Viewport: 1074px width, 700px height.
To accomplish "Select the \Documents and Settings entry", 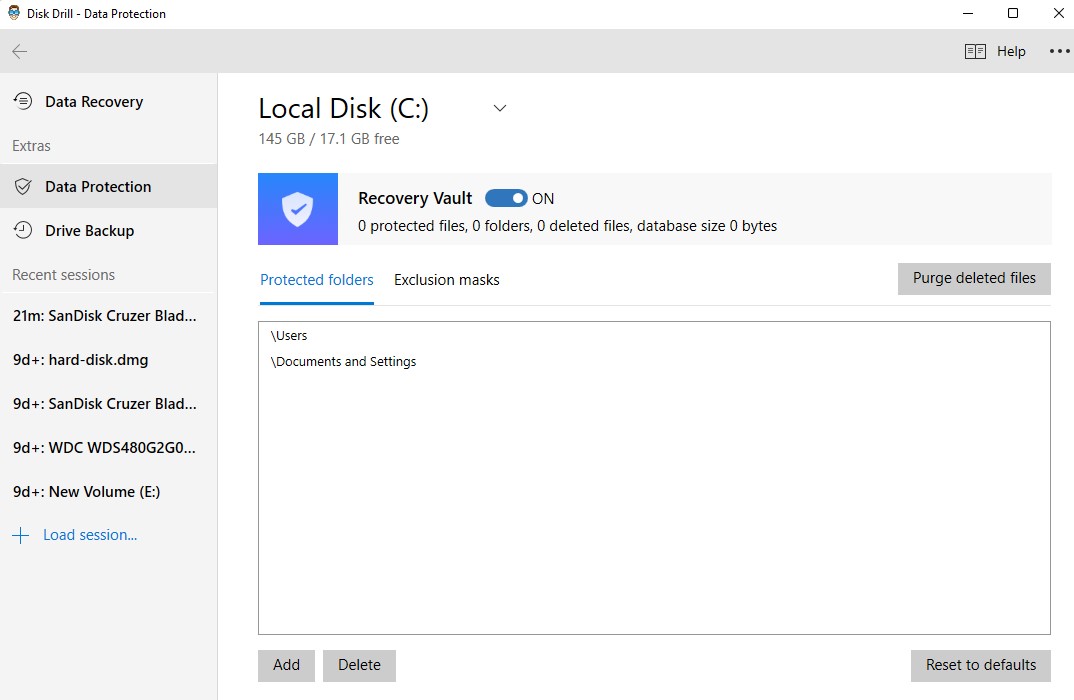I will click(654, 362).
